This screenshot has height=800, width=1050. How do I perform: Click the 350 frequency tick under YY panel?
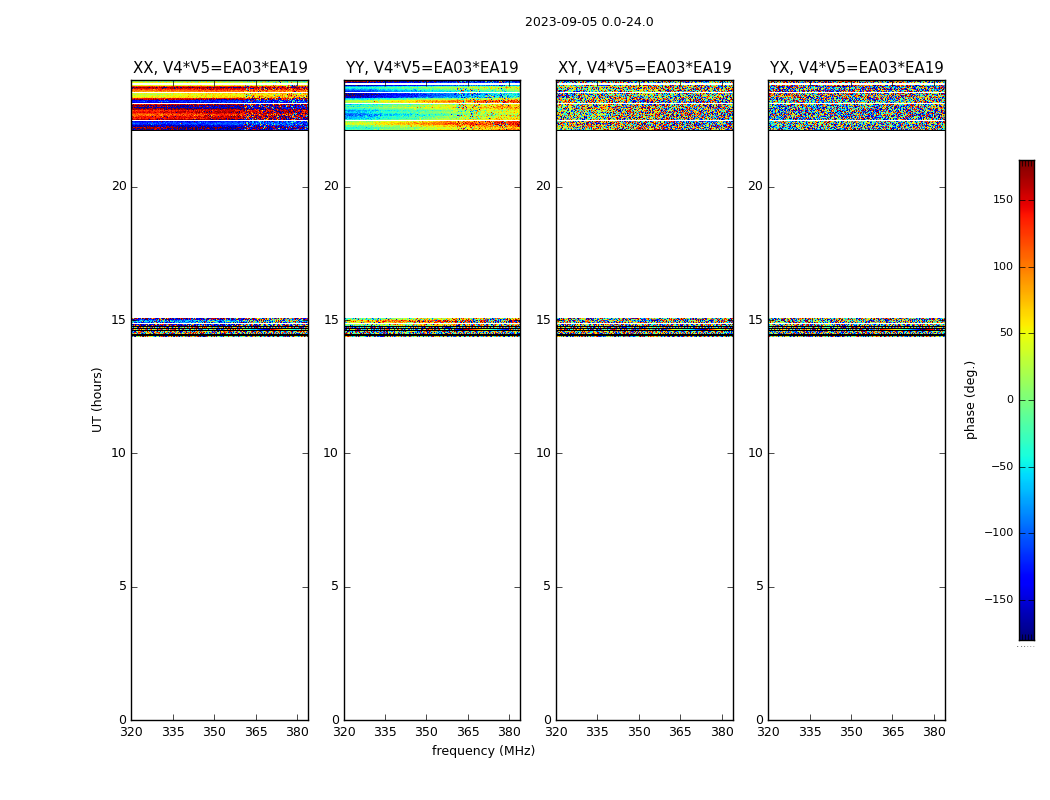click(x=427, y=732)
